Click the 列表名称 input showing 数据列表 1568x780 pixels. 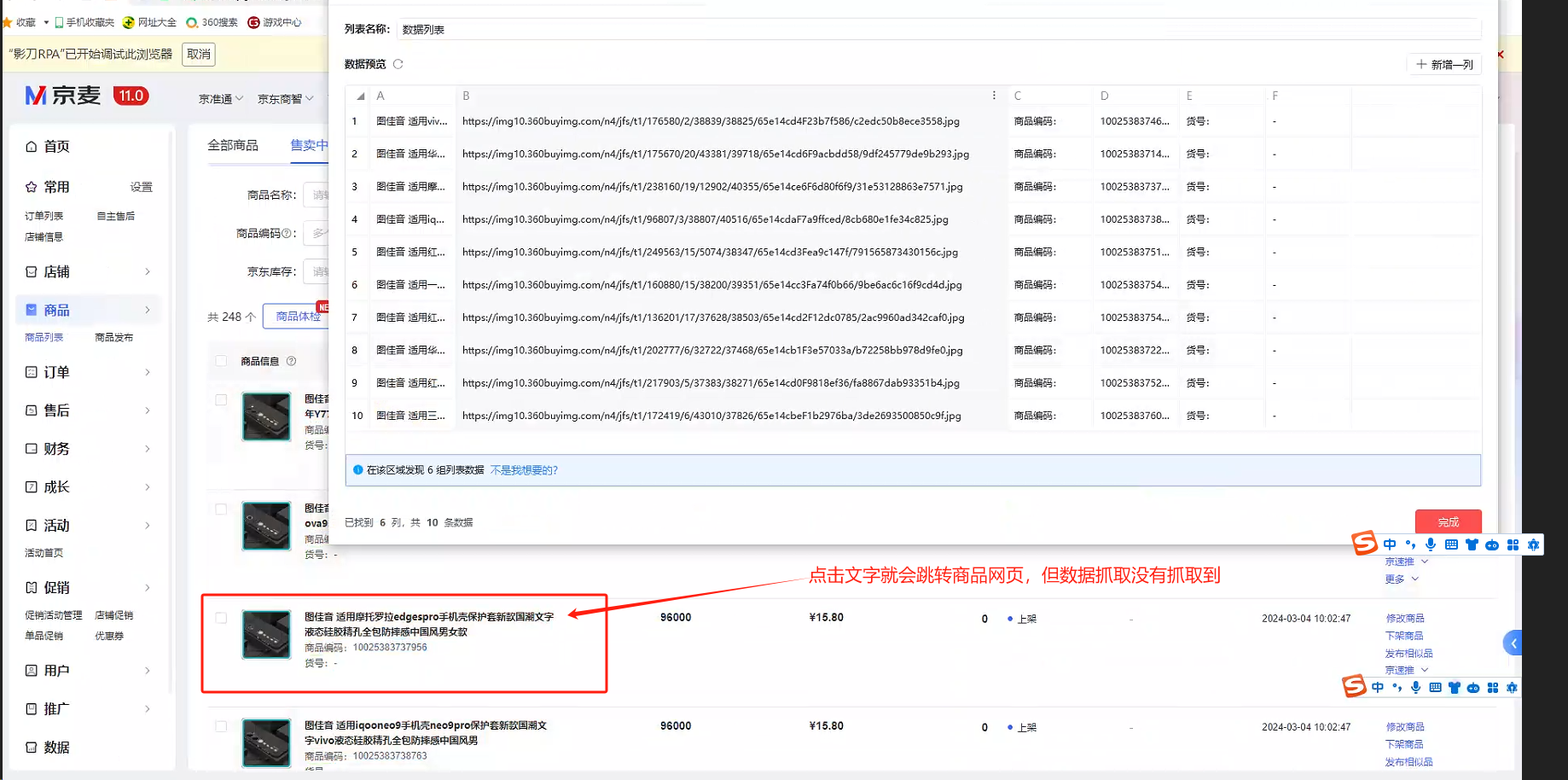click(939, 30)
